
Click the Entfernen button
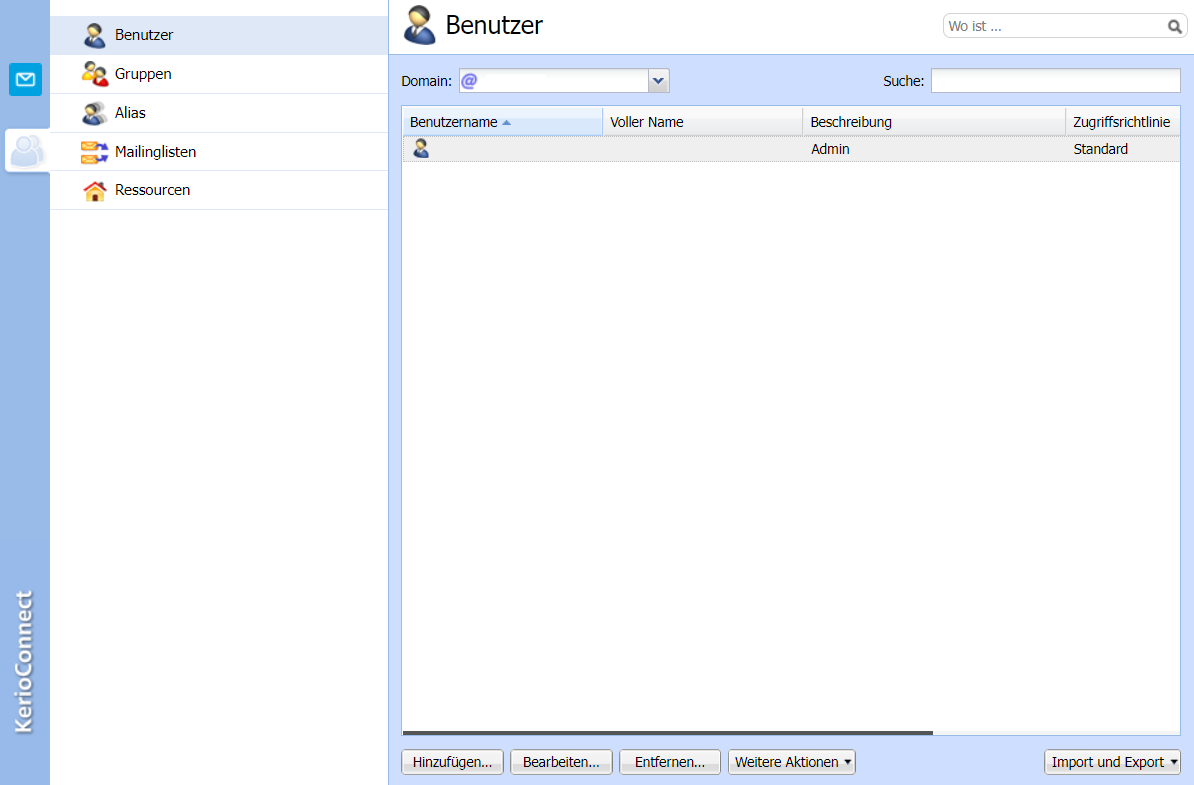(669, 762)
